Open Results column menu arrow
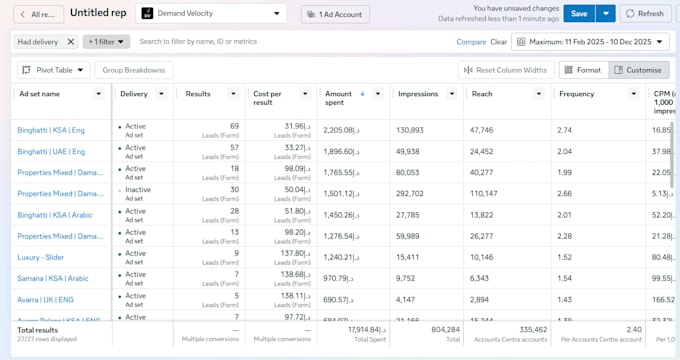Viewport: 680px width, 360px height. point(233,94)
